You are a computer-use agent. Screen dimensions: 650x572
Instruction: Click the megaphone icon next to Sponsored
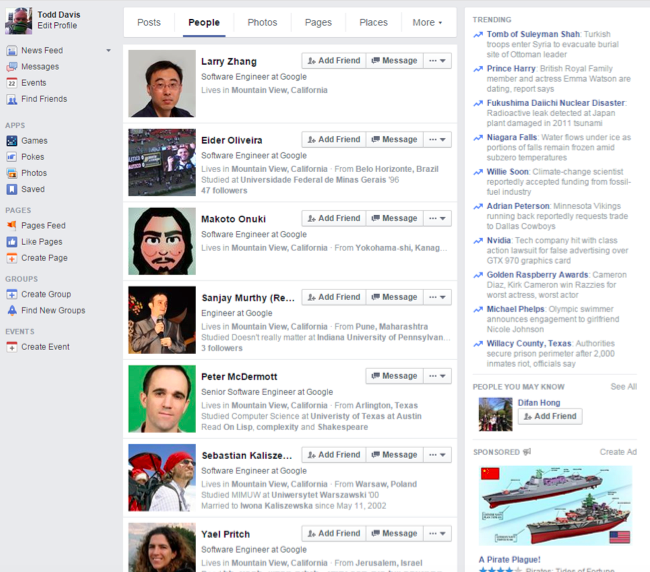[x=527, y=452]
